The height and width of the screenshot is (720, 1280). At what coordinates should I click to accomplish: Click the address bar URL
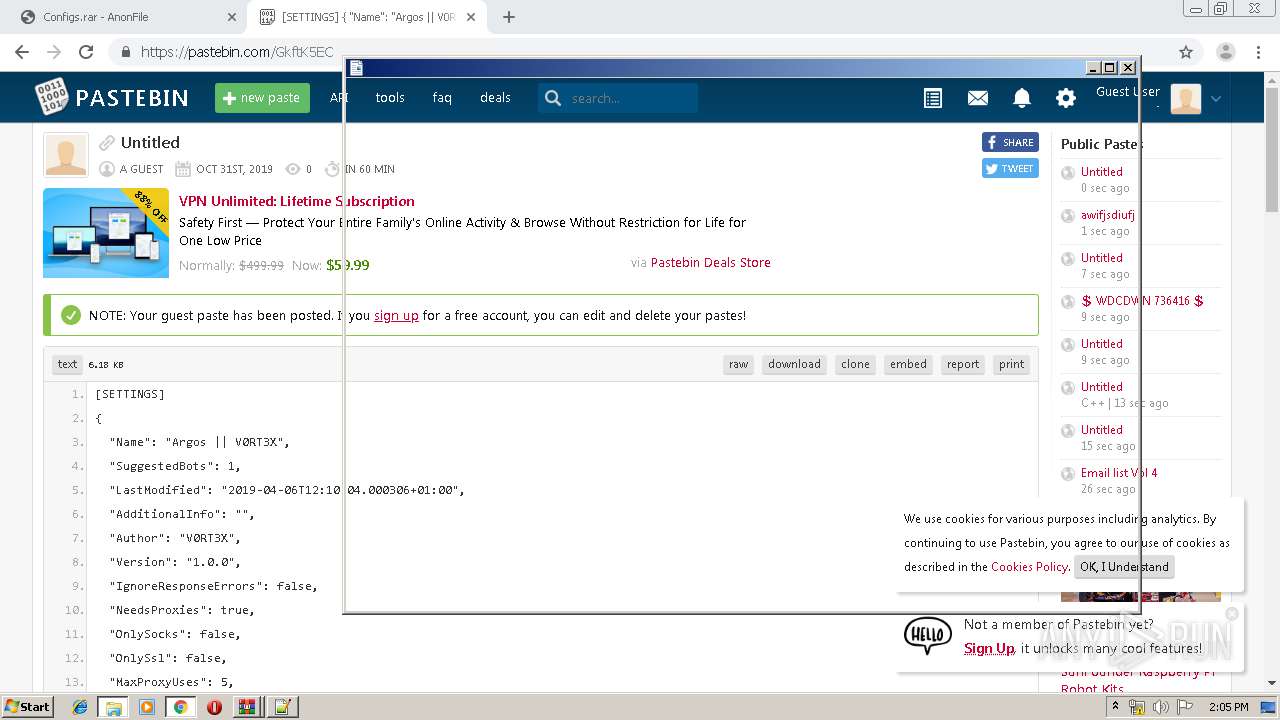(237, 52)
